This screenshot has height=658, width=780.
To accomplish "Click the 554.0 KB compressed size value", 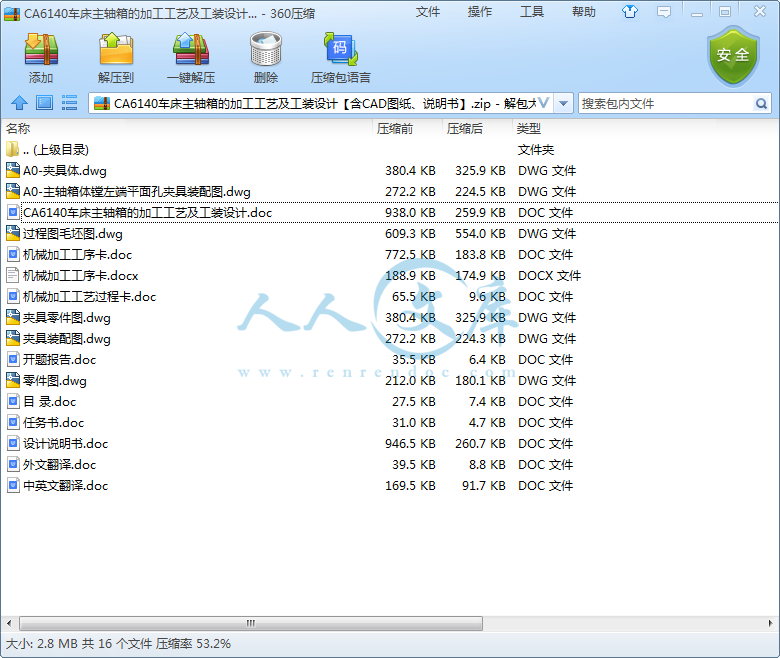I will (480, 233).
